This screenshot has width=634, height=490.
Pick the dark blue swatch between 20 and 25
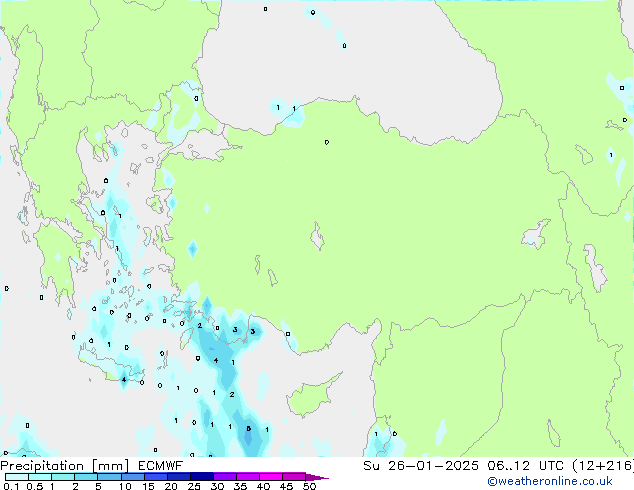(179, 477)
